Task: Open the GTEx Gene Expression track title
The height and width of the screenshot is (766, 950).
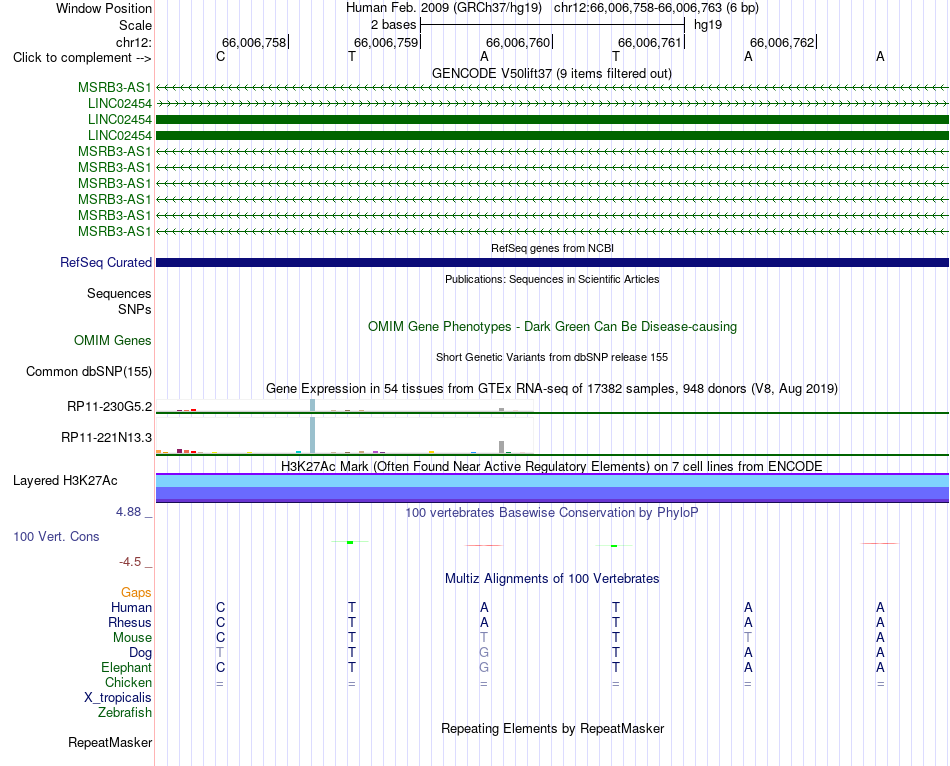Action: (x=552, y=388)
